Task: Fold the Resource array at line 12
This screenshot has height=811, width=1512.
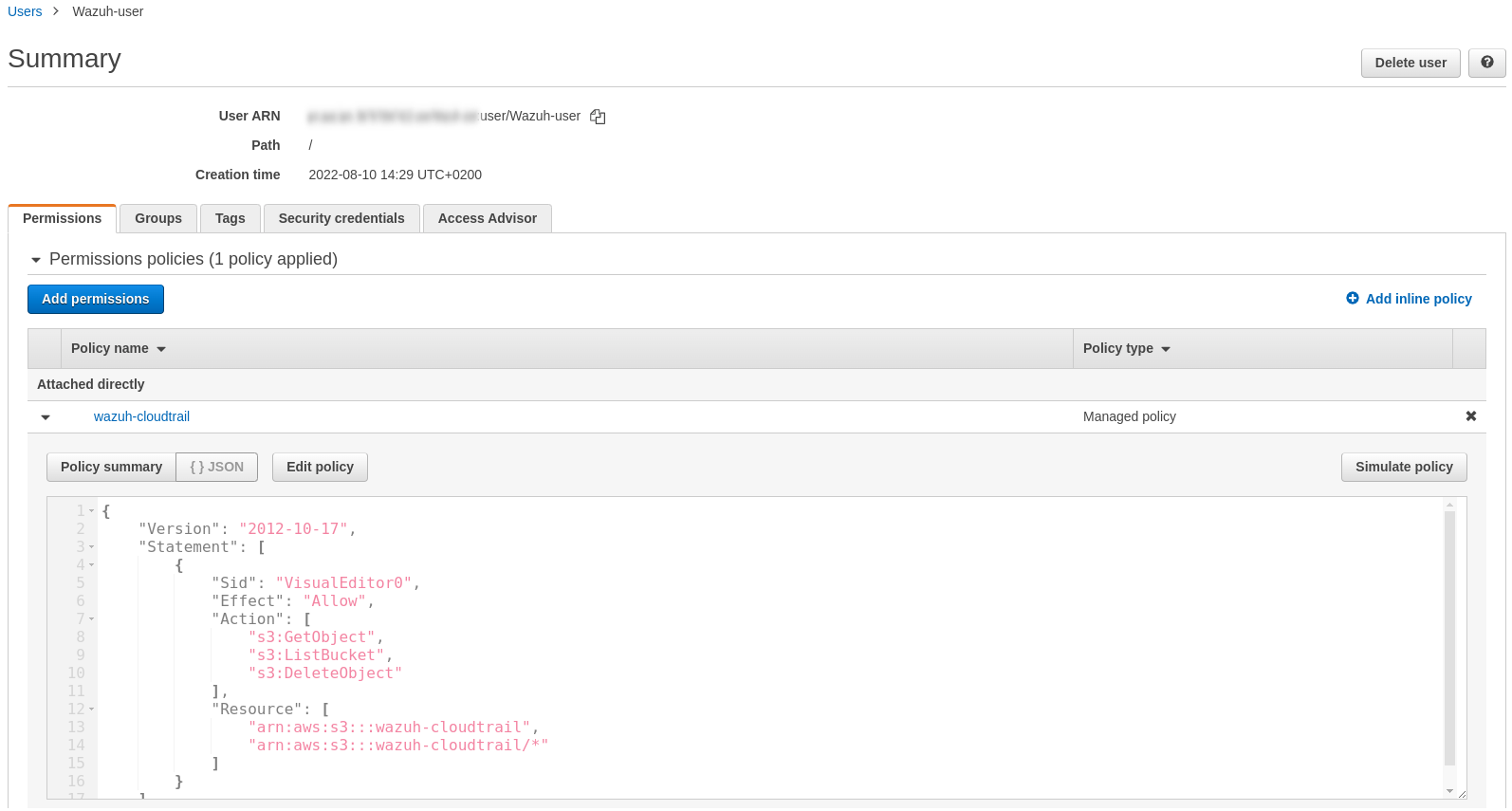Action: point(92,710)
